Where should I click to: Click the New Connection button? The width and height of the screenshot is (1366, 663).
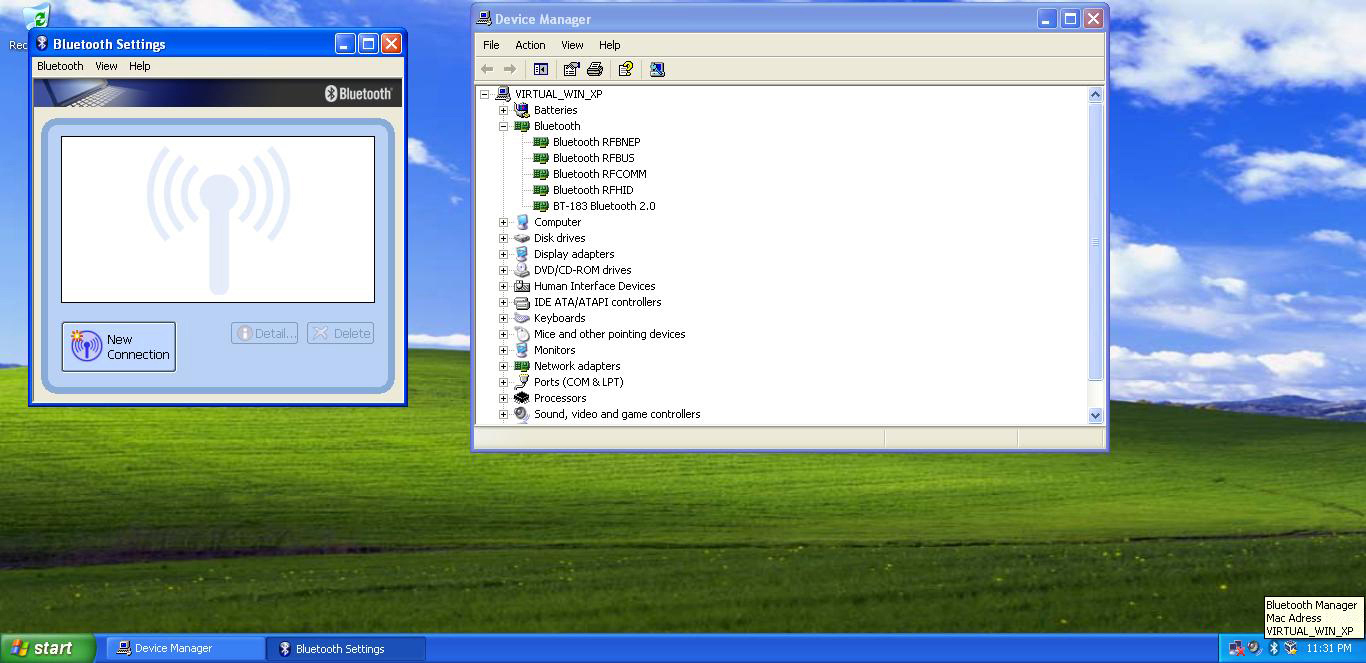[119, 347]
